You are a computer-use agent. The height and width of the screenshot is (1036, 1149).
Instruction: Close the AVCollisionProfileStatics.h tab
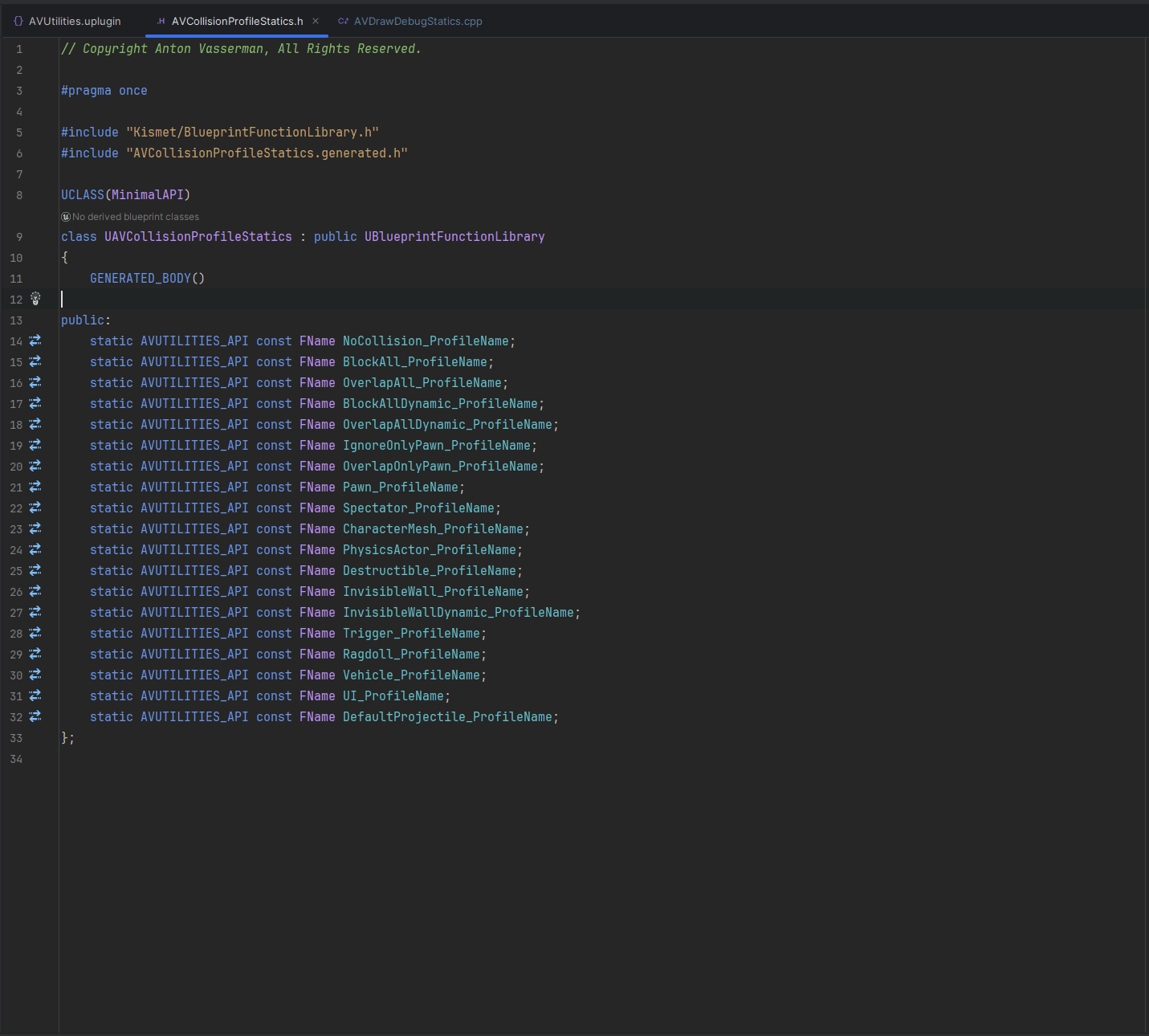316,22
